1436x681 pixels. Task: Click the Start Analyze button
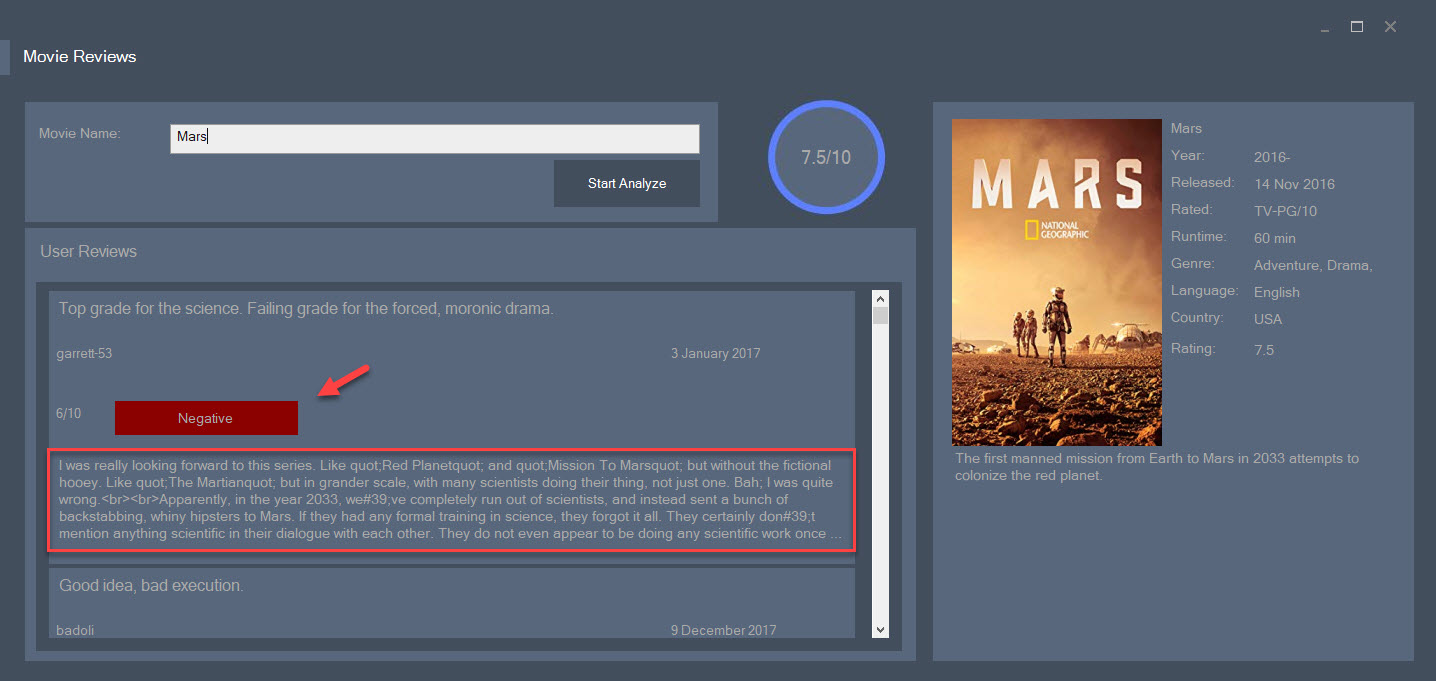[x=627, y=183]
